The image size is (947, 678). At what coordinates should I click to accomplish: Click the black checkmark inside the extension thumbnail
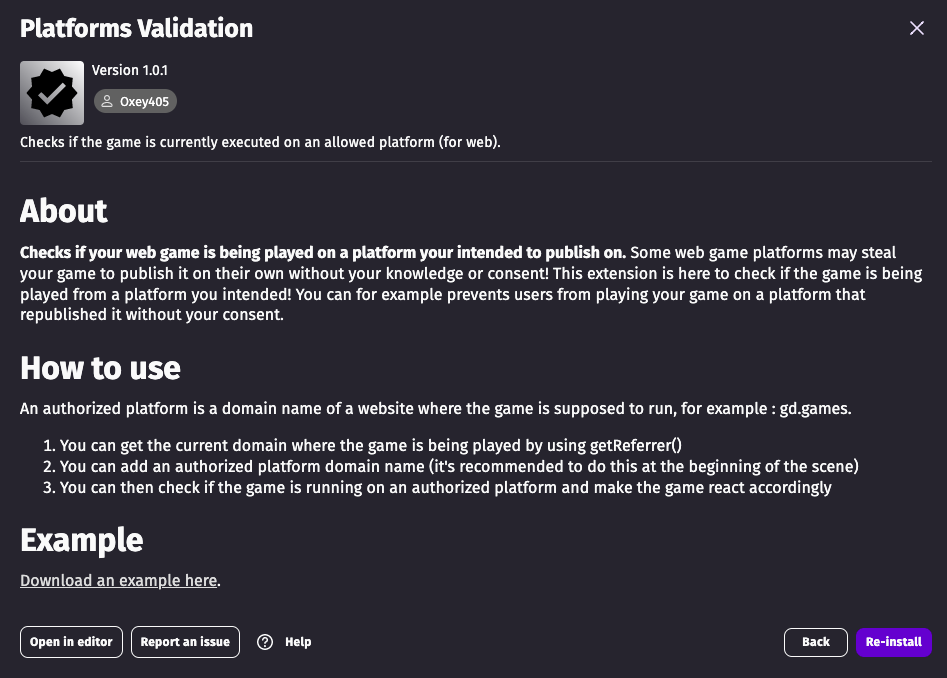pos(52,93)
